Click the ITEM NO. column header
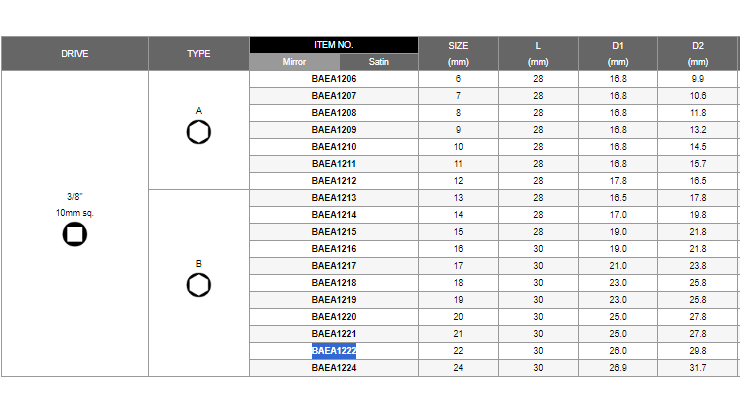This screenshot has width=740, height=407. click(x=334, y=45)
